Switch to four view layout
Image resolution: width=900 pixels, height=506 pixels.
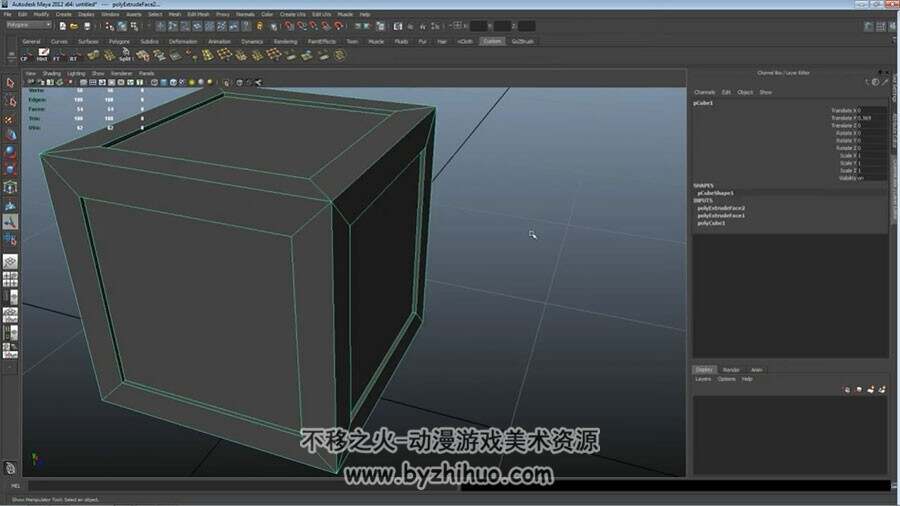click(x=10, y=279)
